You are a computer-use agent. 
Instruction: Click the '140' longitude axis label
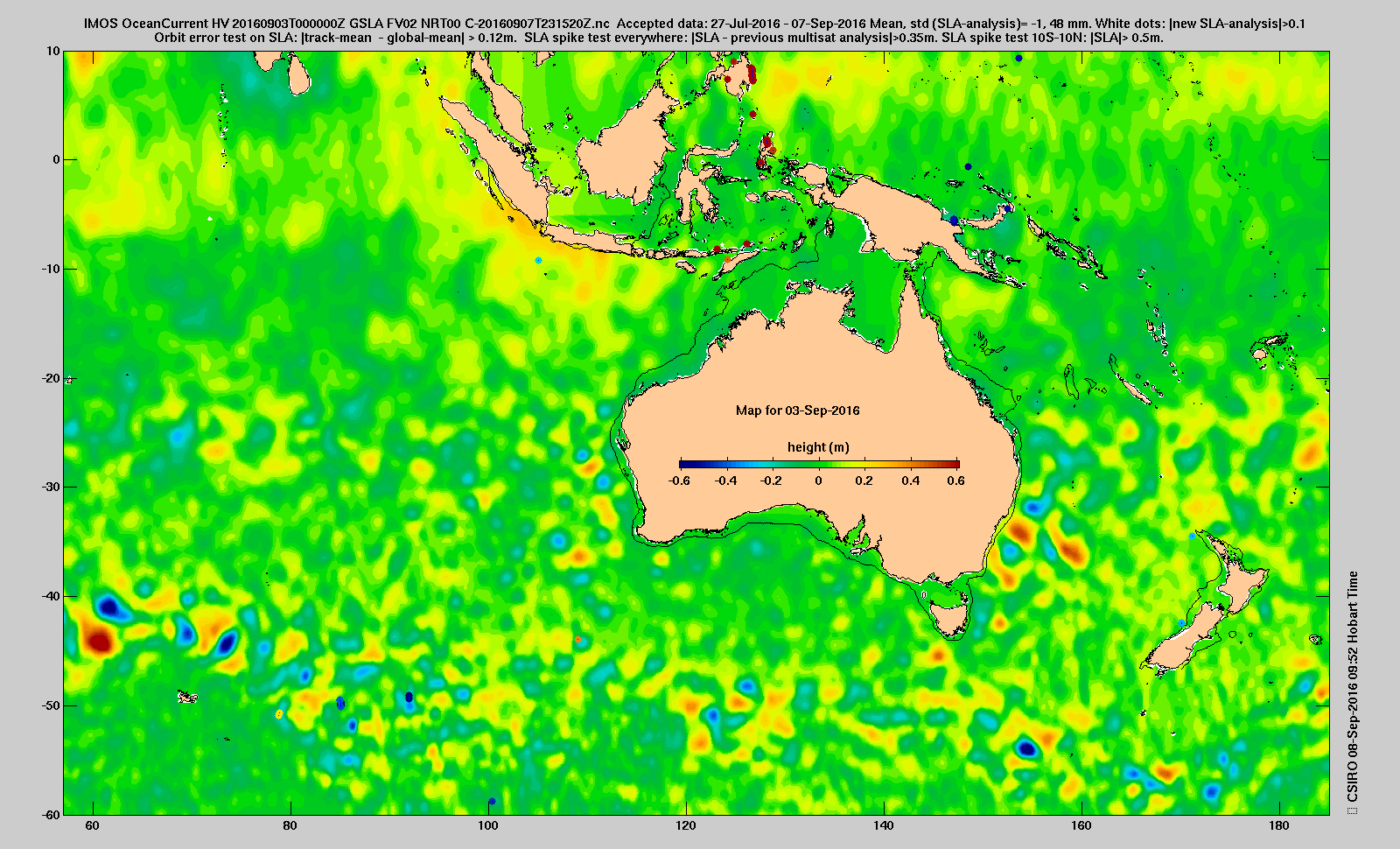(x=884, y=825)
